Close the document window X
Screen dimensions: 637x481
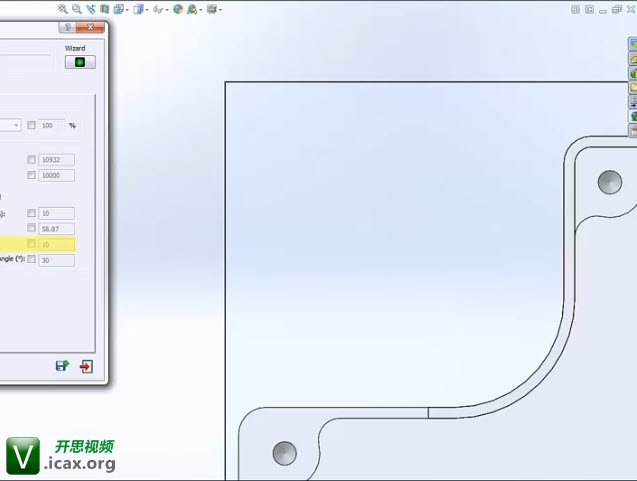click(x=630, y=9)
